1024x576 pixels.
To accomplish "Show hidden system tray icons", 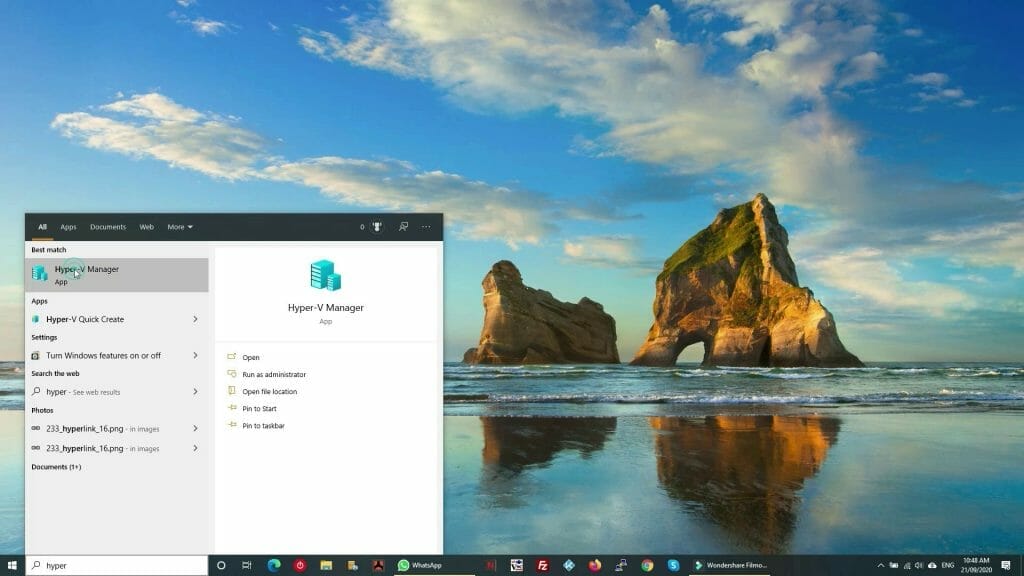I will click(x=880, y=565).
